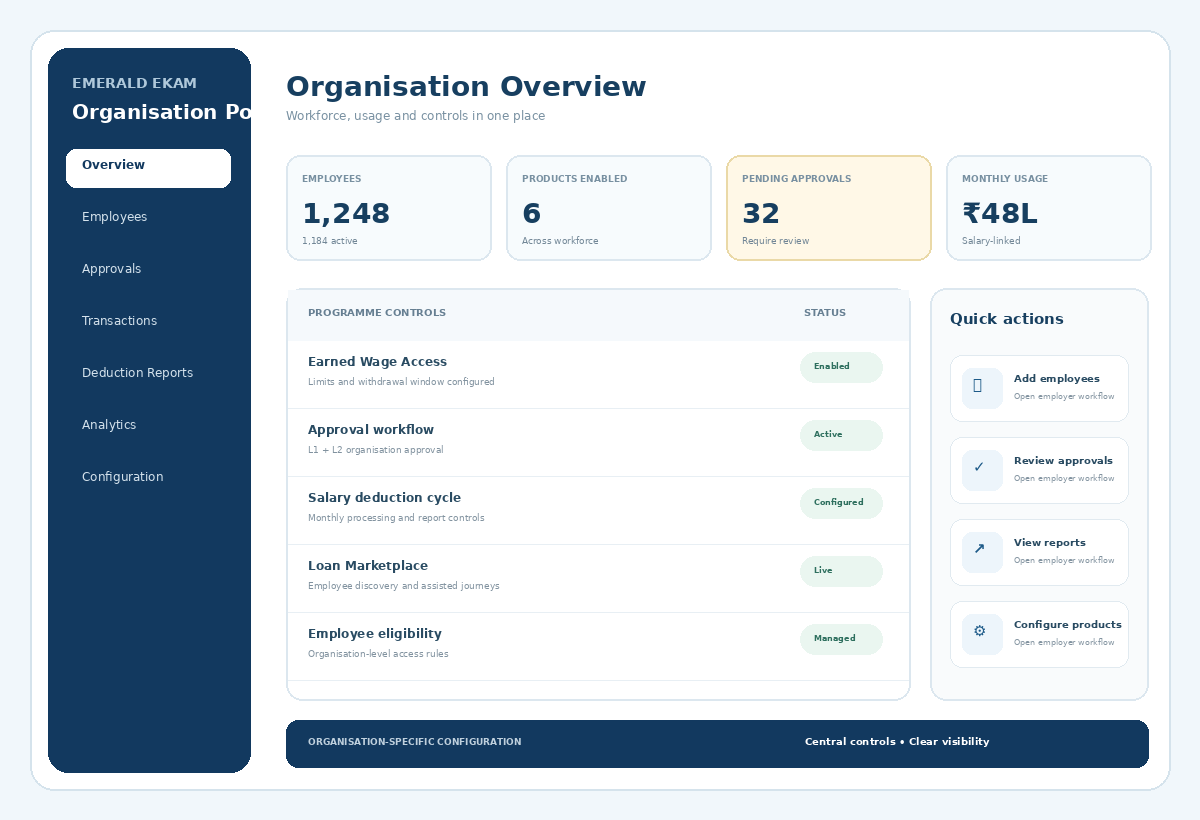The width and height of the screenshot is (1200, 820).
Task: Click the Live status badge
Action: [x=841, y=571]
